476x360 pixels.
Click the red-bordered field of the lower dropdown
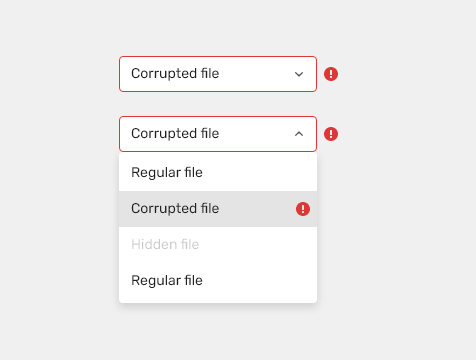[x=218, y=134]
